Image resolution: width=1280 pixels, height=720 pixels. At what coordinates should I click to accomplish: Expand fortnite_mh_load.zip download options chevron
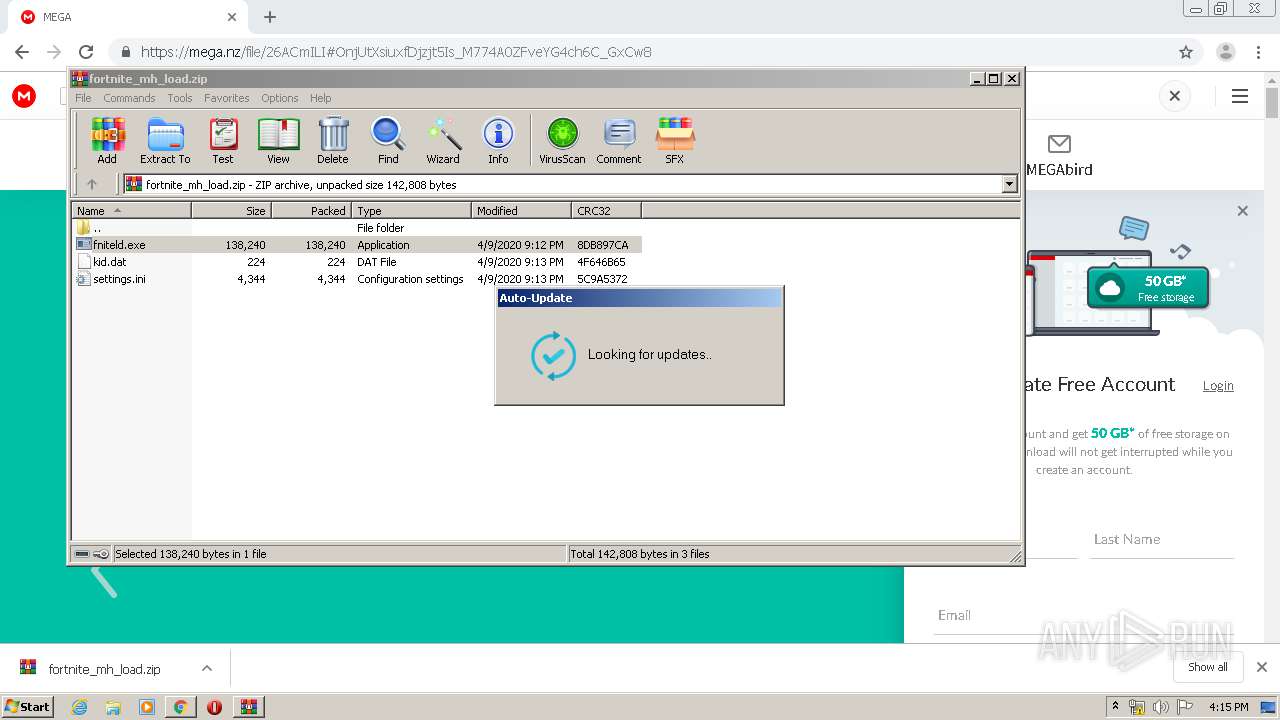[x=207, y=668]
